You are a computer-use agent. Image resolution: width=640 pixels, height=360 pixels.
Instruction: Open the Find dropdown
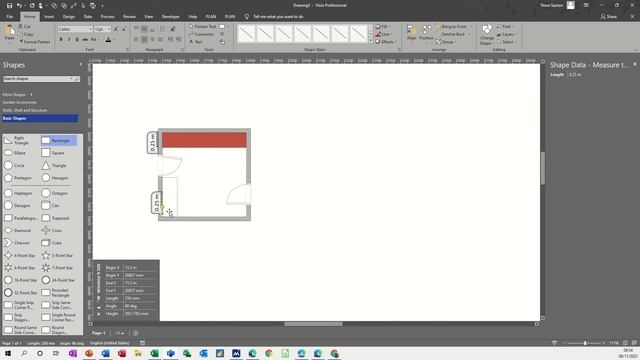pyautogui.click(x=506, y=27)
